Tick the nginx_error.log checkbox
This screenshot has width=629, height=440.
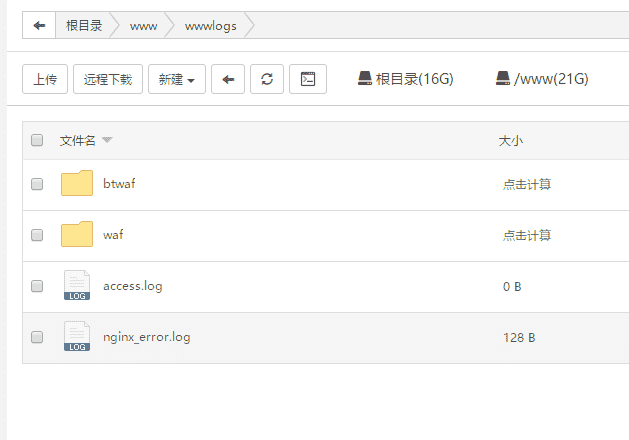click(37, 337)
